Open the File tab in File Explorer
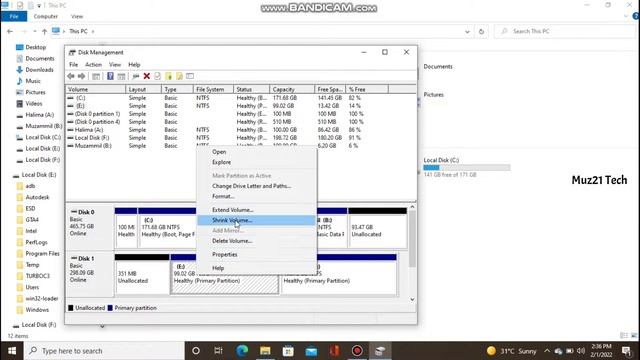 14,16
